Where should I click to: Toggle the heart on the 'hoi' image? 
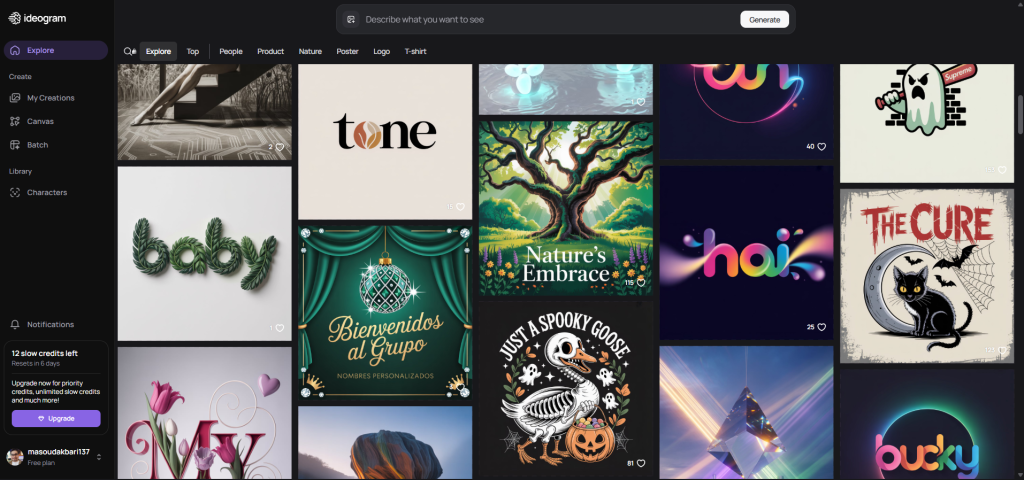pyautogui.click(x=821, y=327)
